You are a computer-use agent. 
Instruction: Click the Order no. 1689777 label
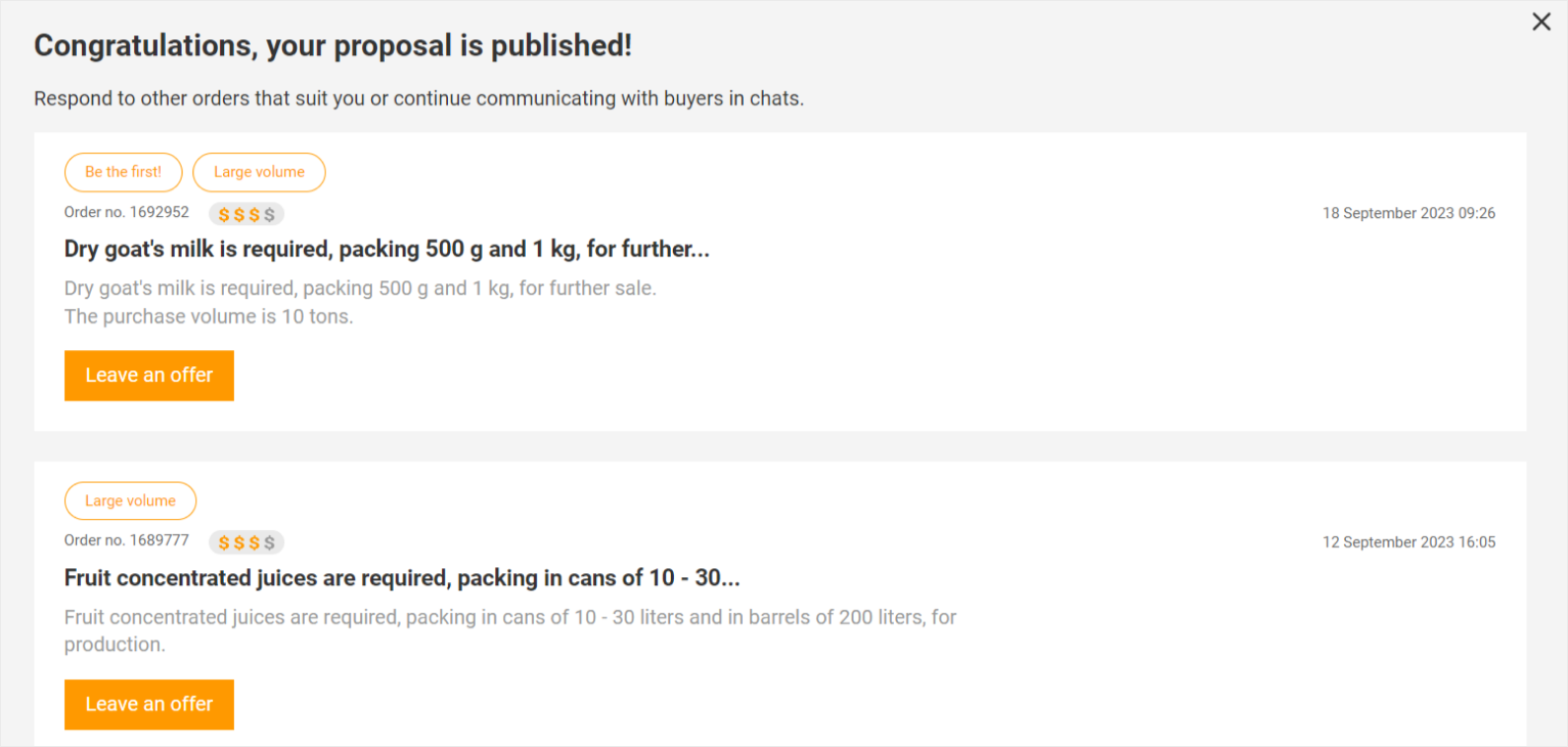(x=126, y=541)
